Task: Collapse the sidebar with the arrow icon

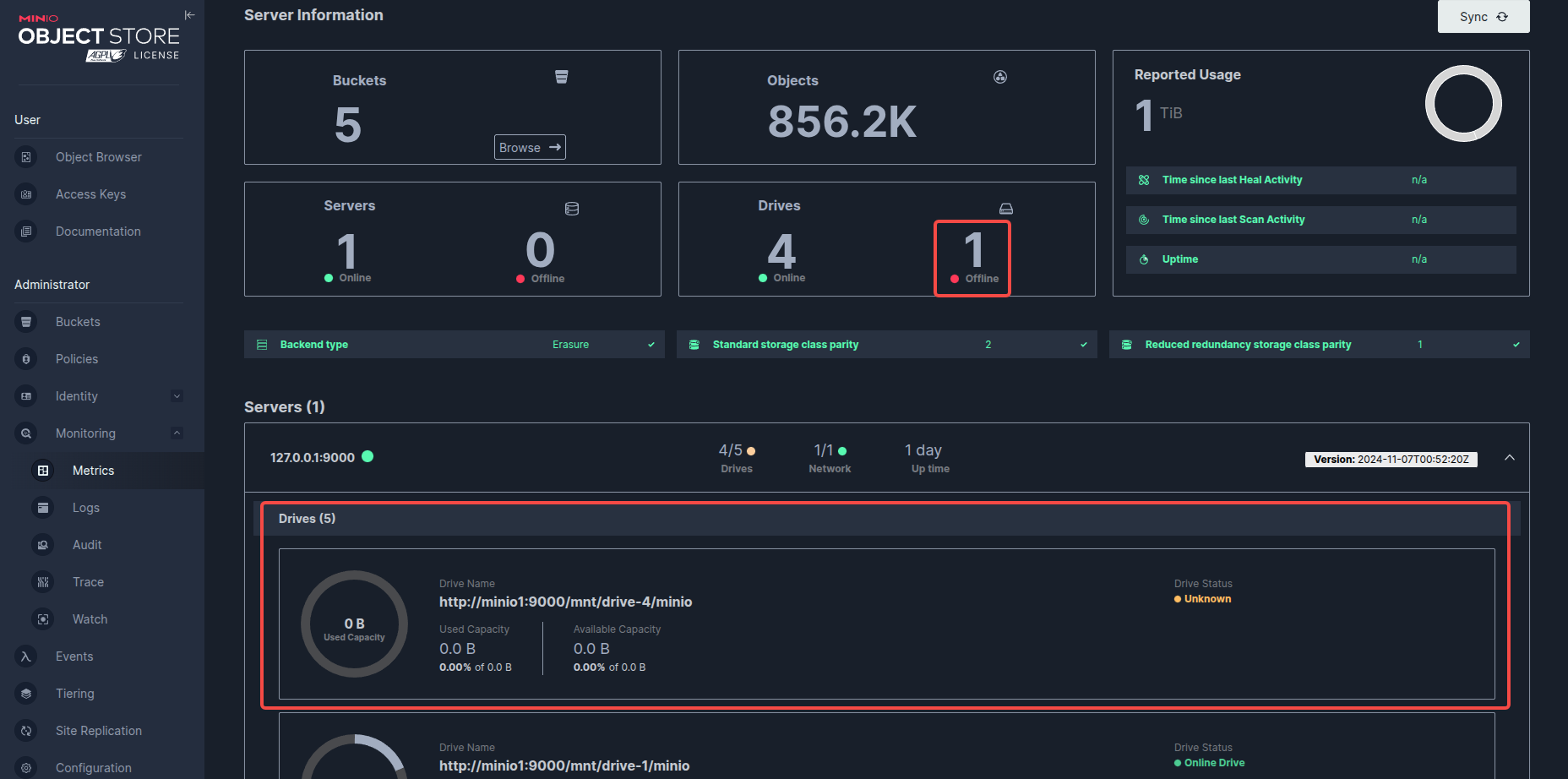Action: pyautogui.click(x=189, y=14)
